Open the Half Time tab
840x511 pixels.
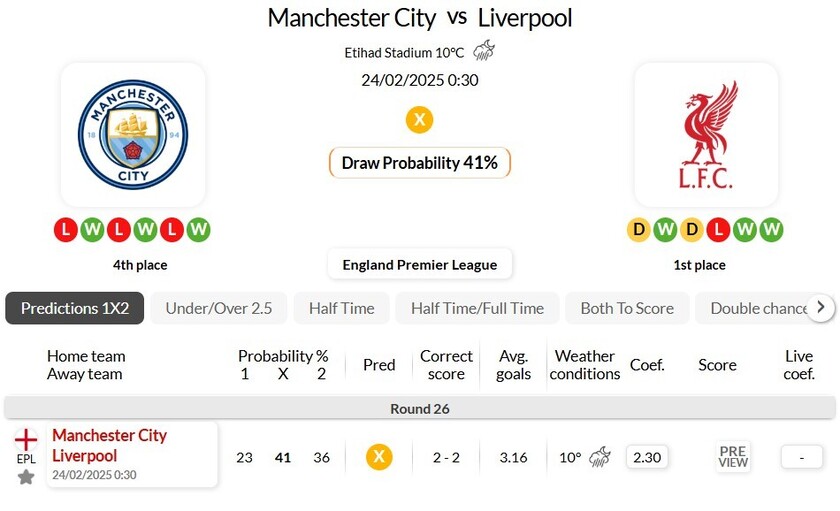pyautogui.click(x=341, y=308)
